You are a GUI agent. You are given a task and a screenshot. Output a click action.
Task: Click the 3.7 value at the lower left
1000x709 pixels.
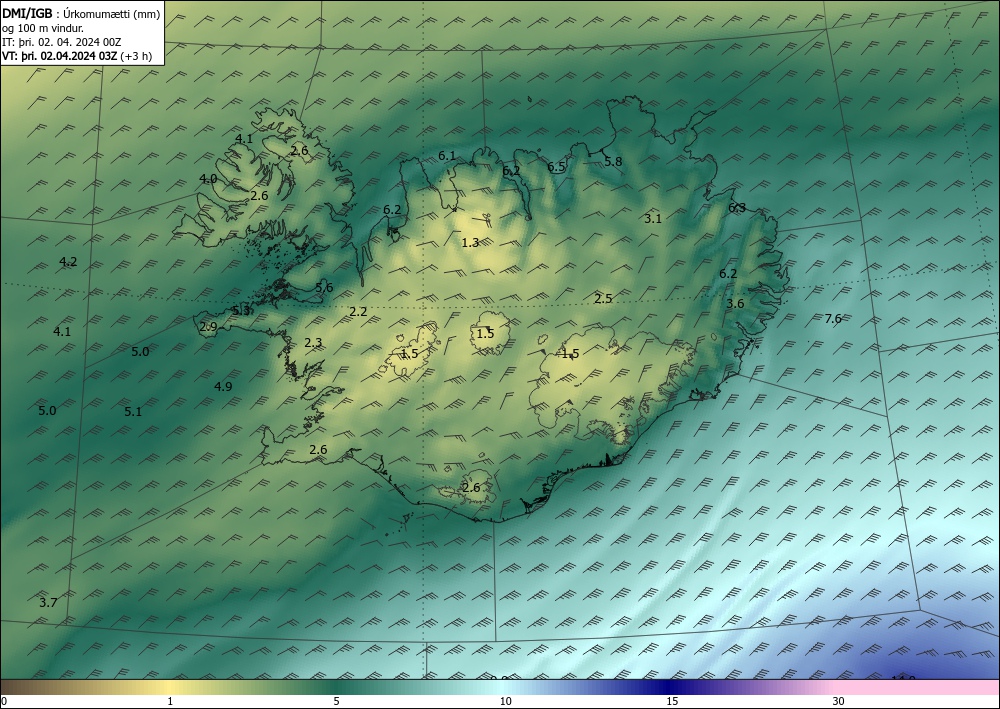click(48, 603)
